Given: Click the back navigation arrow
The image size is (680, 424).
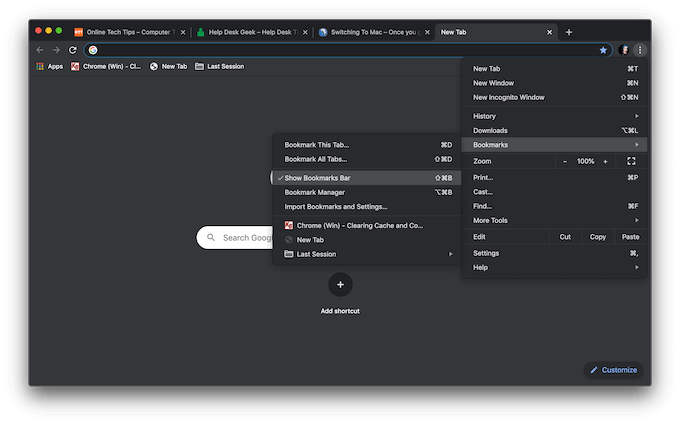Looking at the screenshot, I should [x=40, y=49].
